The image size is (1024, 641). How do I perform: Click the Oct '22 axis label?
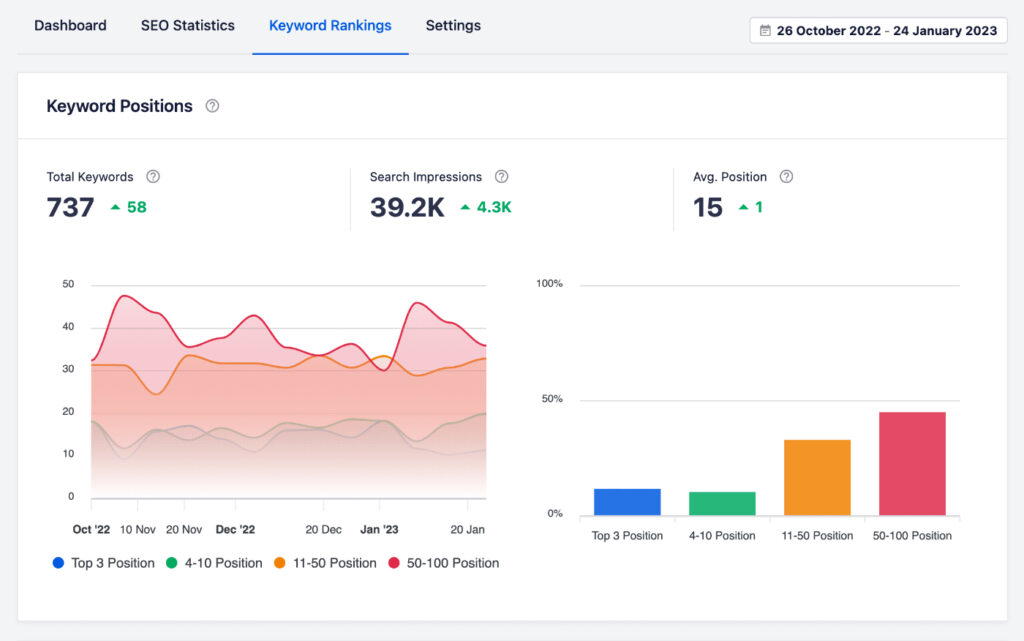91,529
